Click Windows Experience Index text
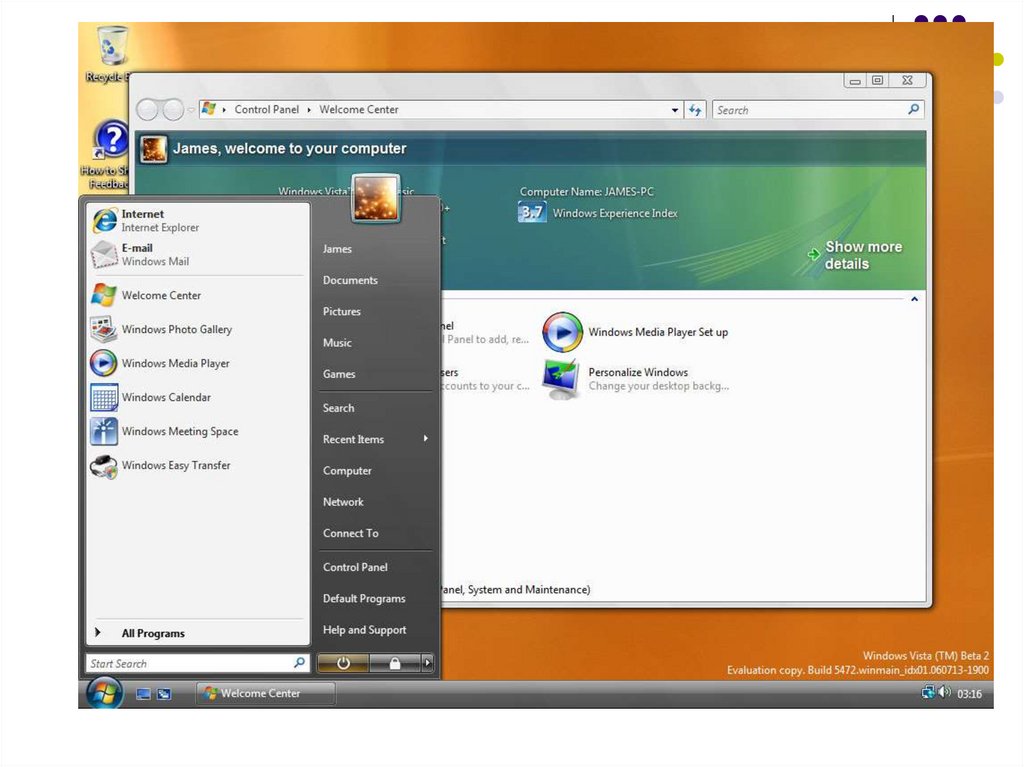 [615, 213]
